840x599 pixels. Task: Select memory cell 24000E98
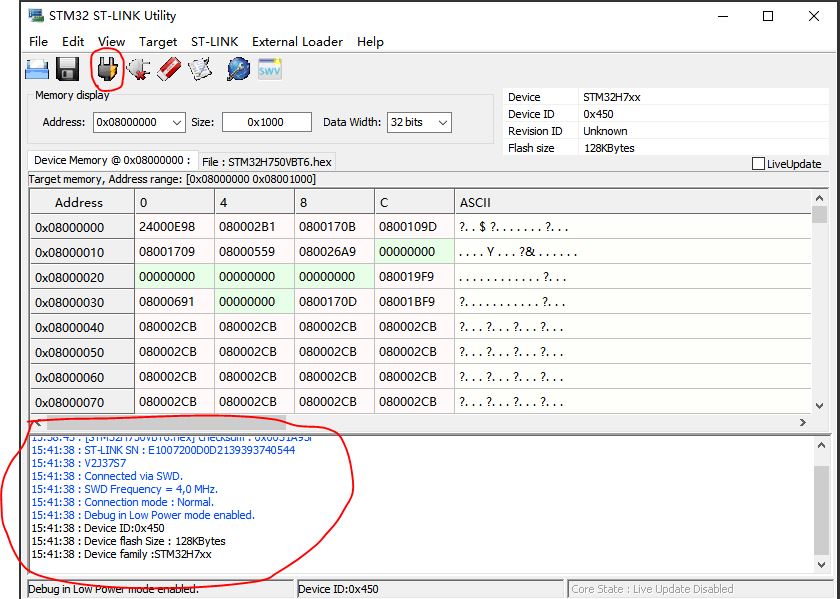pos(174,227)
